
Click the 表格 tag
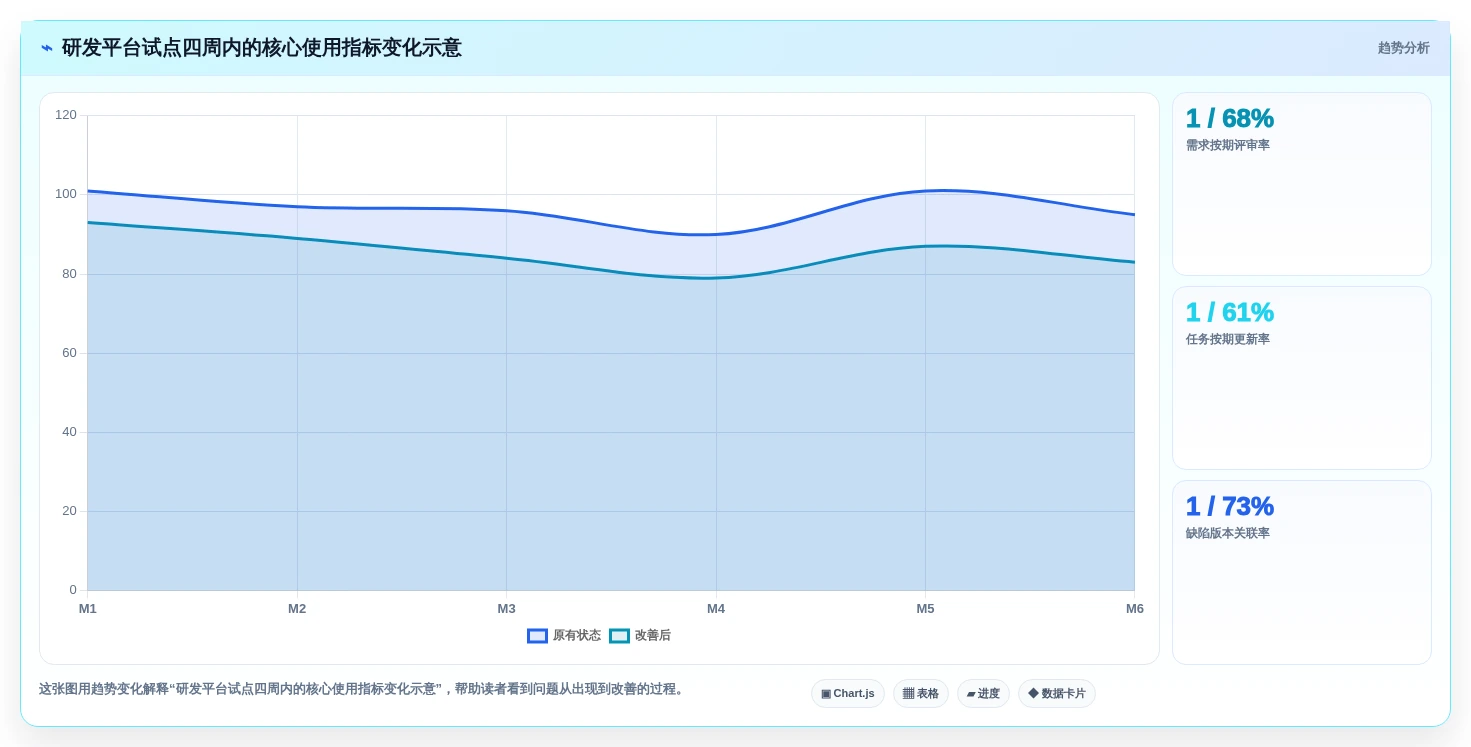coord(921,694)
